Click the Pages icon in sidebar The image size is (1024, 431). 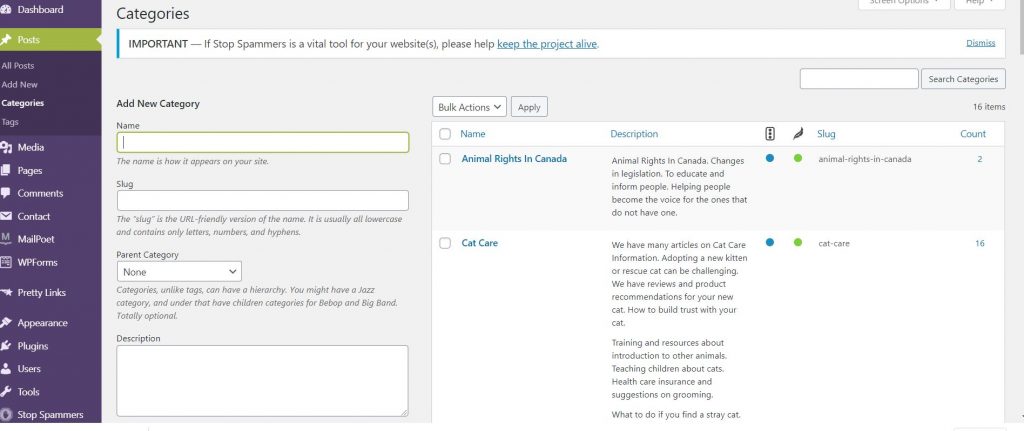pos(7,170)
